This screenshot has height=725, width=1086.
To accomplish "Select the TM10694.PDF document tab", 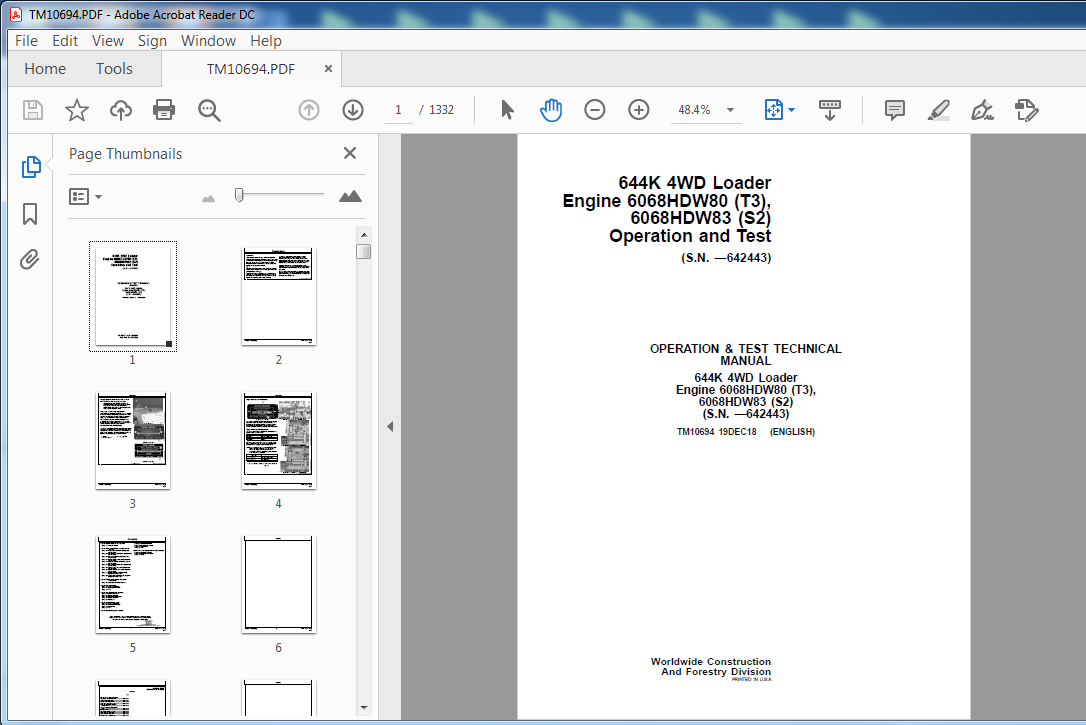I will 251,69.
